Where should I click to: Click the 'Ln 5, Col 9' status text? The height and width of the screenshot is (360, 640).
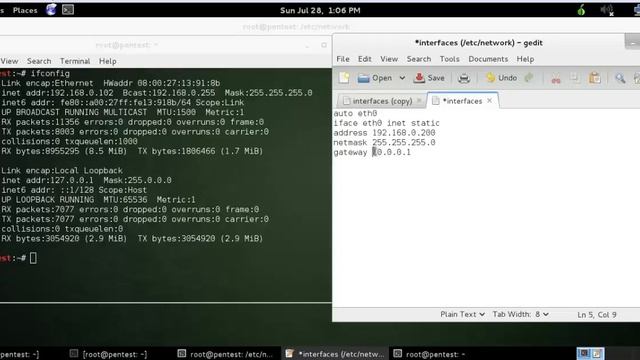pos(597,315)
